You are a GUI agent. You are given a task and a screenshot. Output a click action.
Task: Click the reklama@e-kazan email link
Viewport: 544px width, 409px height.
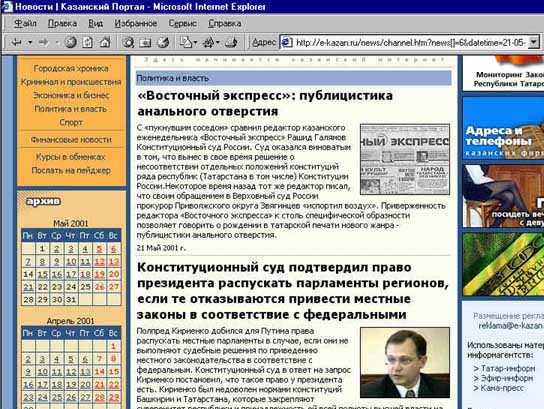511,326
